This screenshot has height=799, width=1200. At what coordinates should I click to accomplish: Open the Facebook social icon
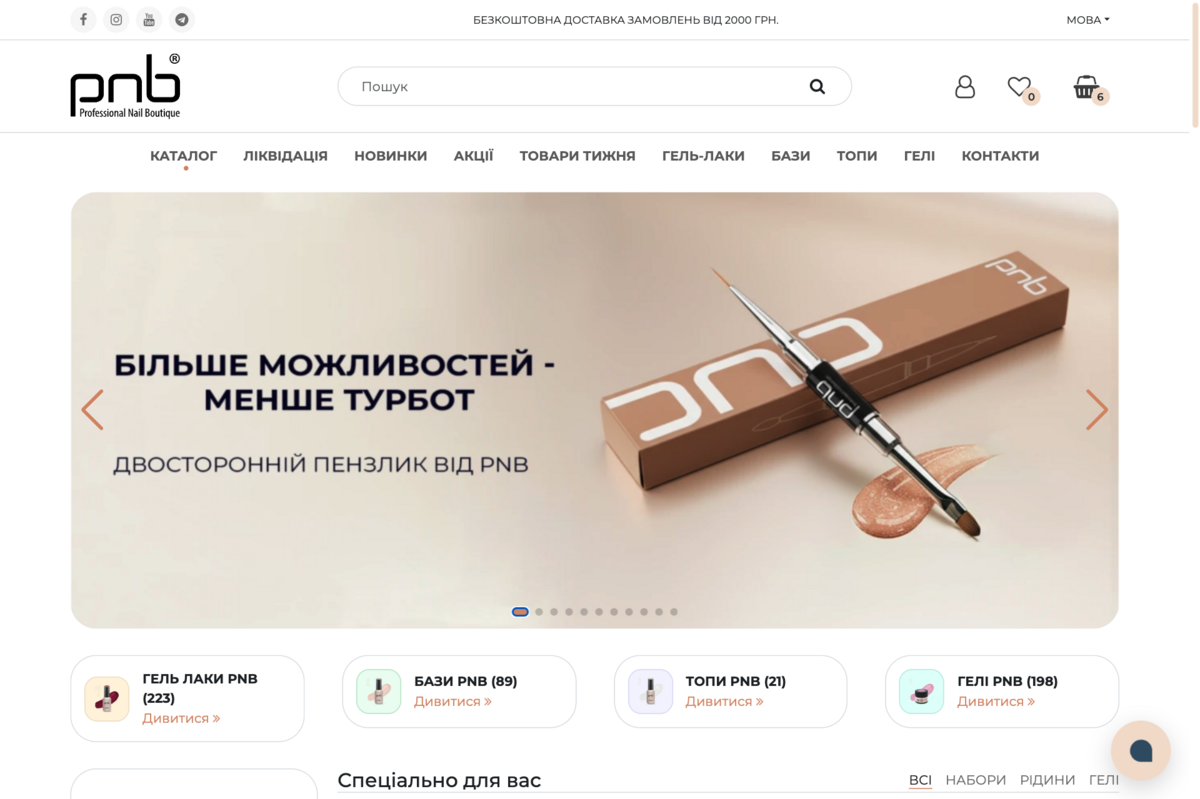83,19
